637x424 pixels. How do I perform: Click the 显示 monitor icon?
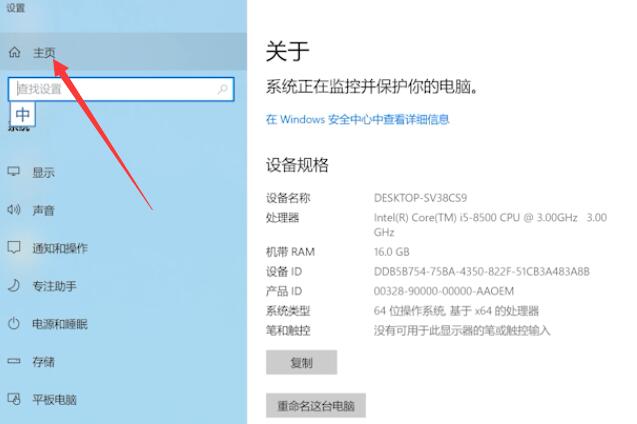coord(14,171)
